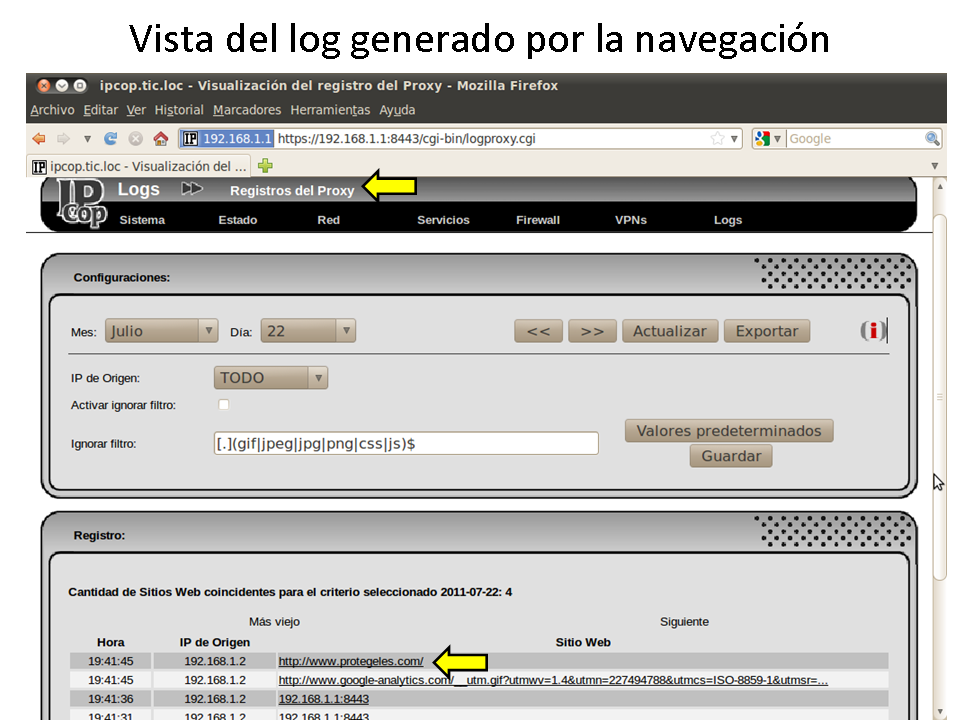Open a new tab with plus icon
Viewport: 960px width, 720px height.
(265, 166)
